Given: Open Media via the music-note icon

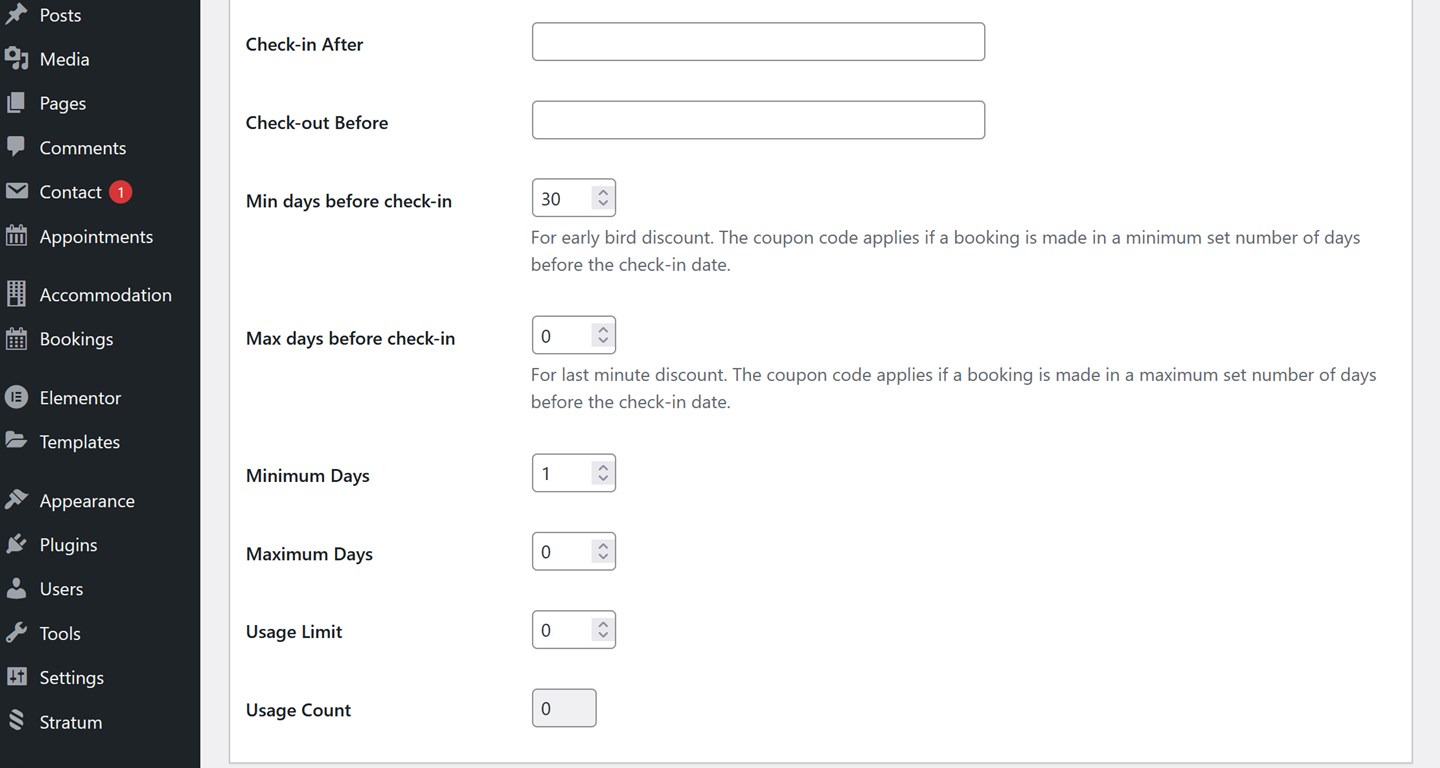Looking at the screenshot, I should (19, 58).
